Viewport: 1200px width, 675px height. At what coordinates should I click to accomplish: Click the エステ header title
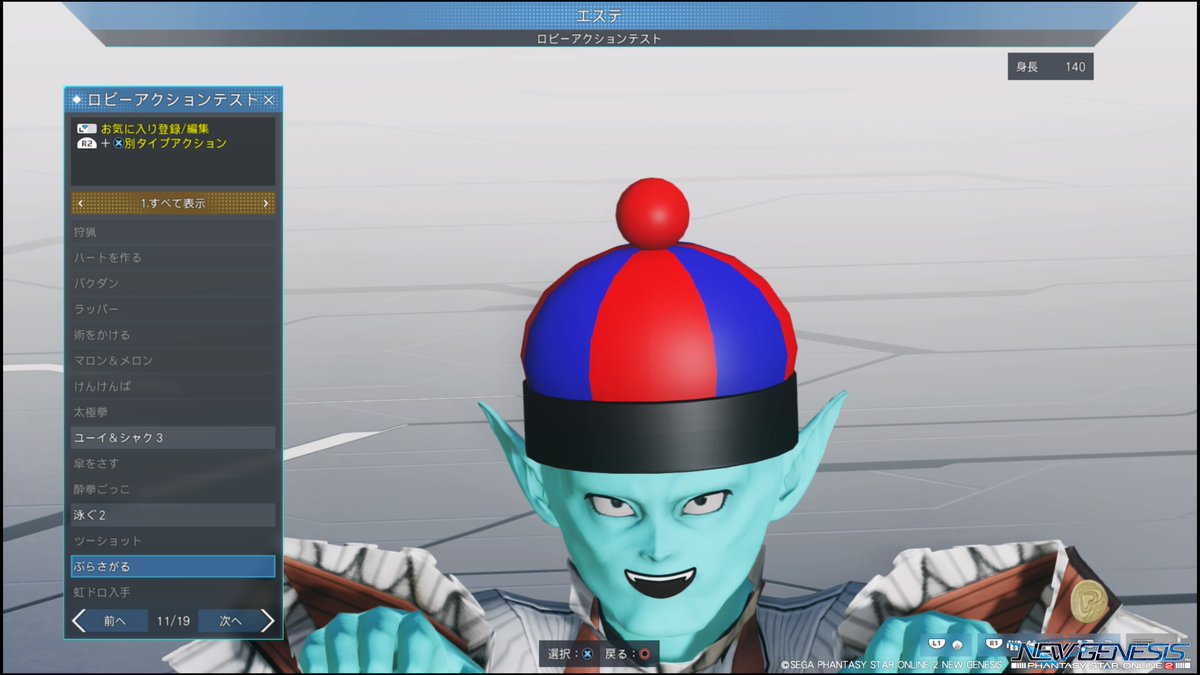click(x=600, y=15)
